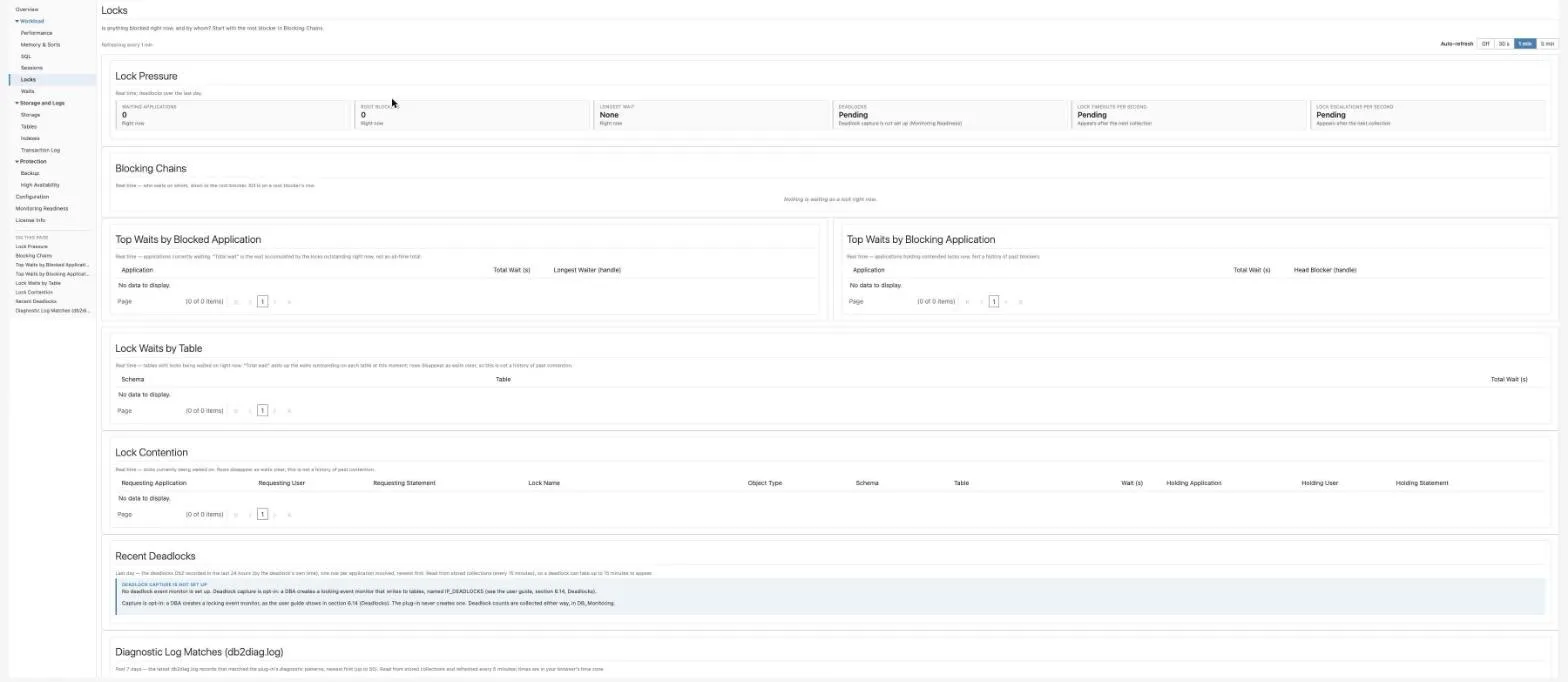
Task: Sort by Longest Waiter (handle) column
Action: point(587,270)
